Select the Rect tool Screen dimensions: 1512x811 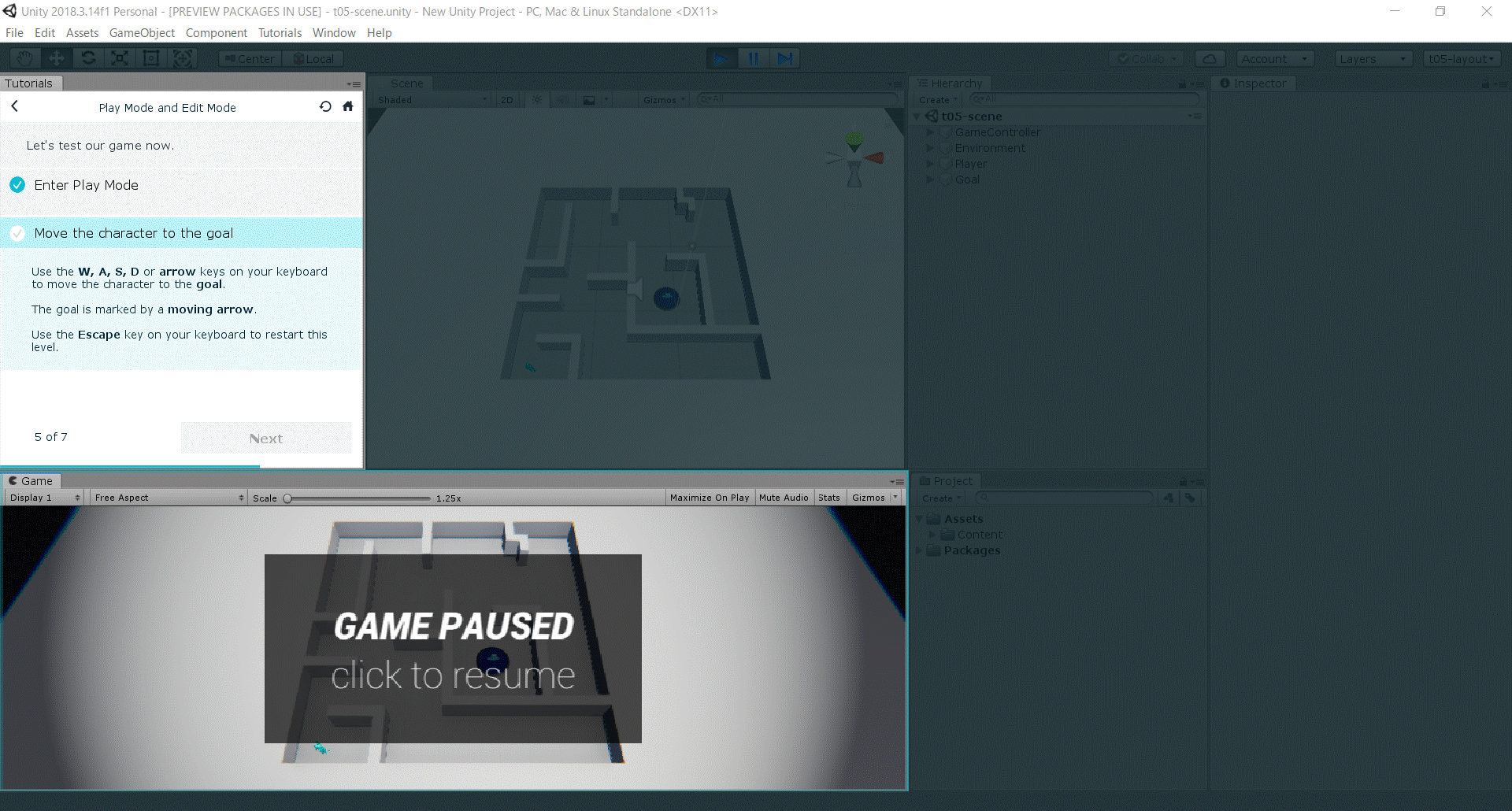click(151, 58)
